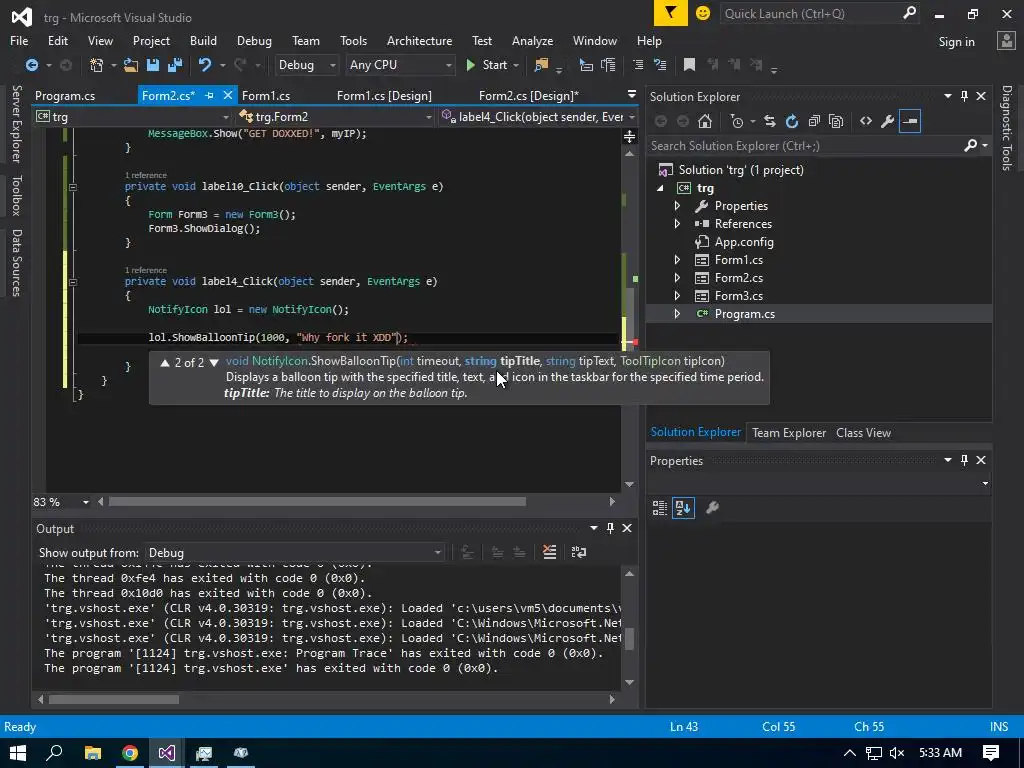Open the Diagnostic Tools side panel

coord(1007,128)
